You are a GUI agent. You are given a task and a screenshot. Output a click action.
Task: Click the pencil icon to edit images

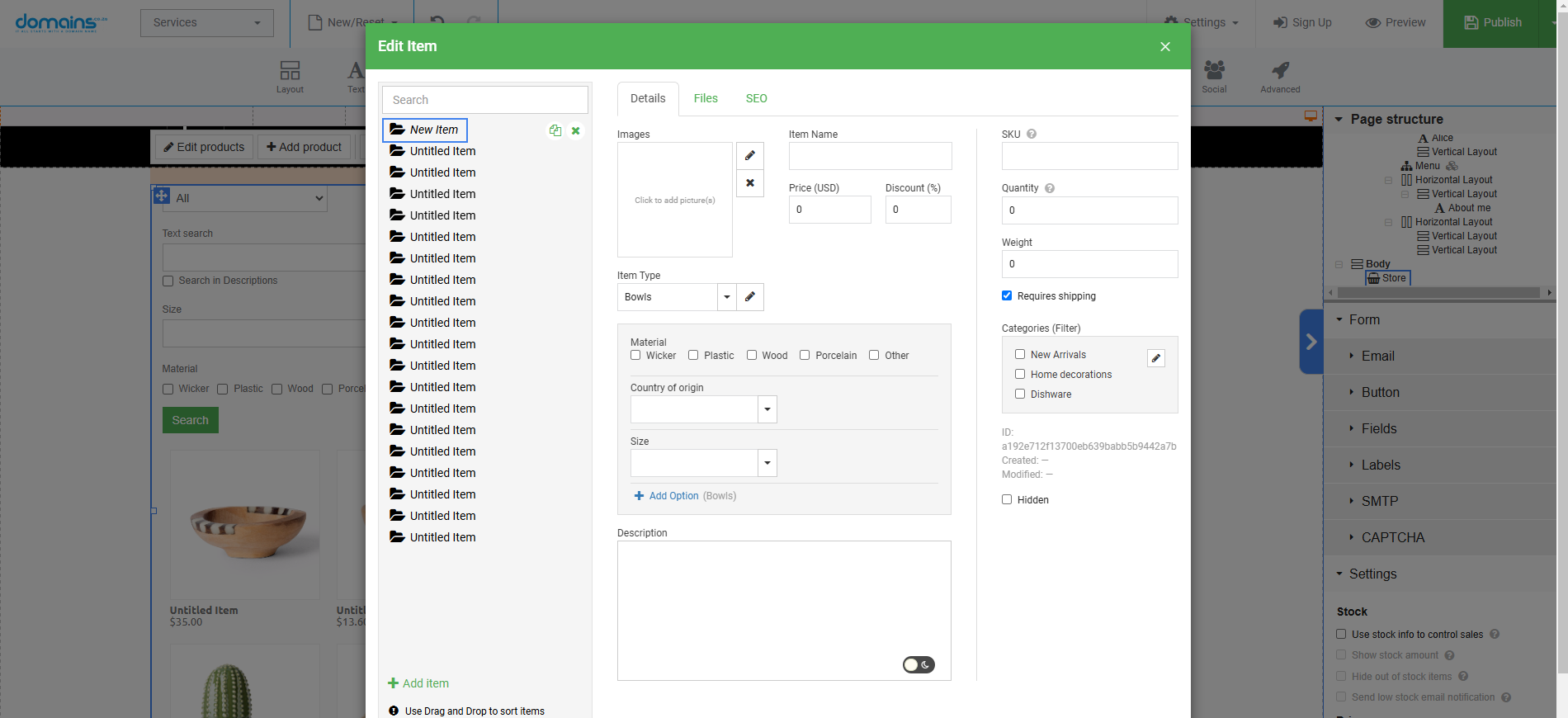[x=749, y=156]
